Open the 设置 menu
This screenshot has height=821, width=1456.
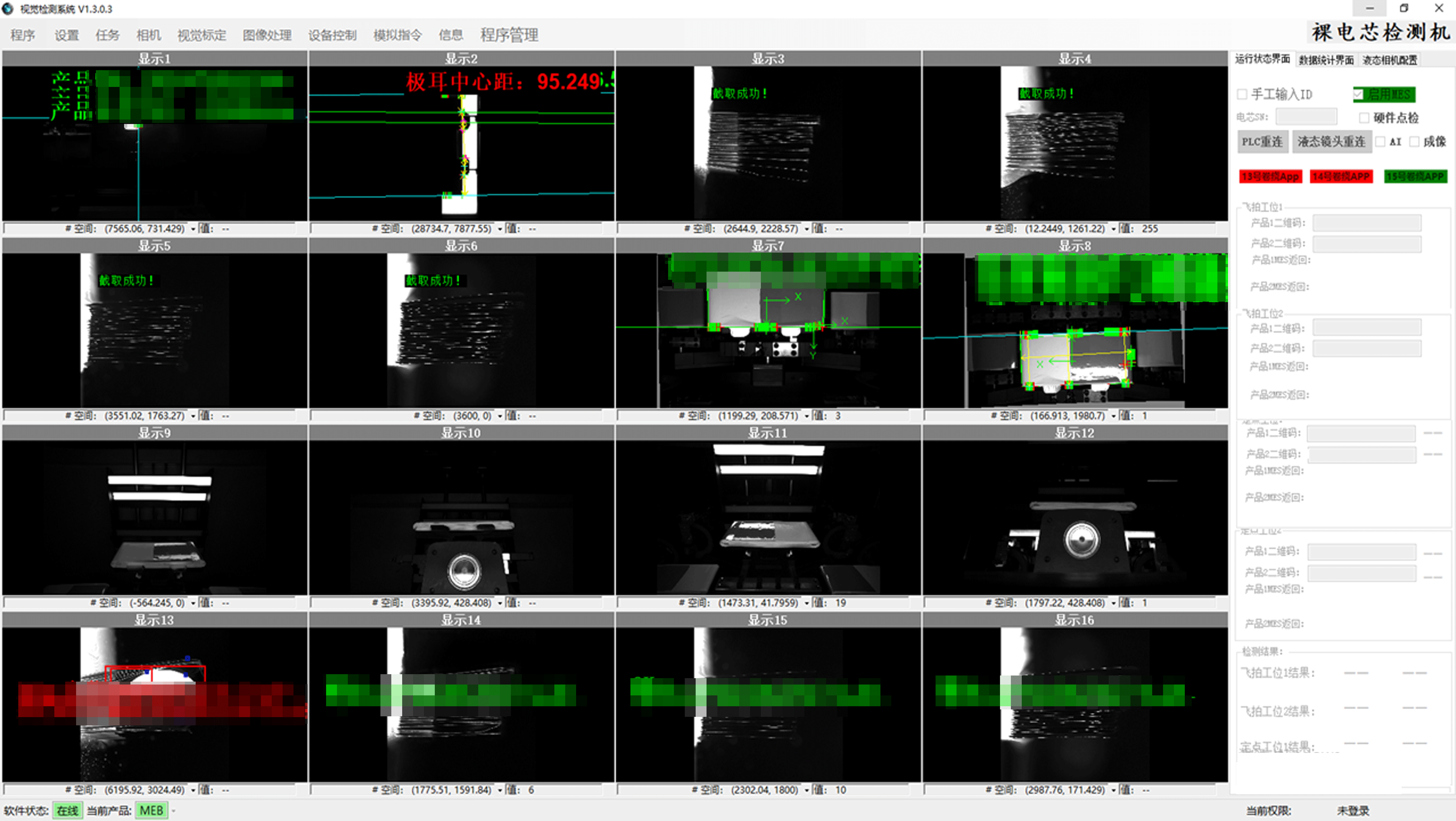(67, 35)
